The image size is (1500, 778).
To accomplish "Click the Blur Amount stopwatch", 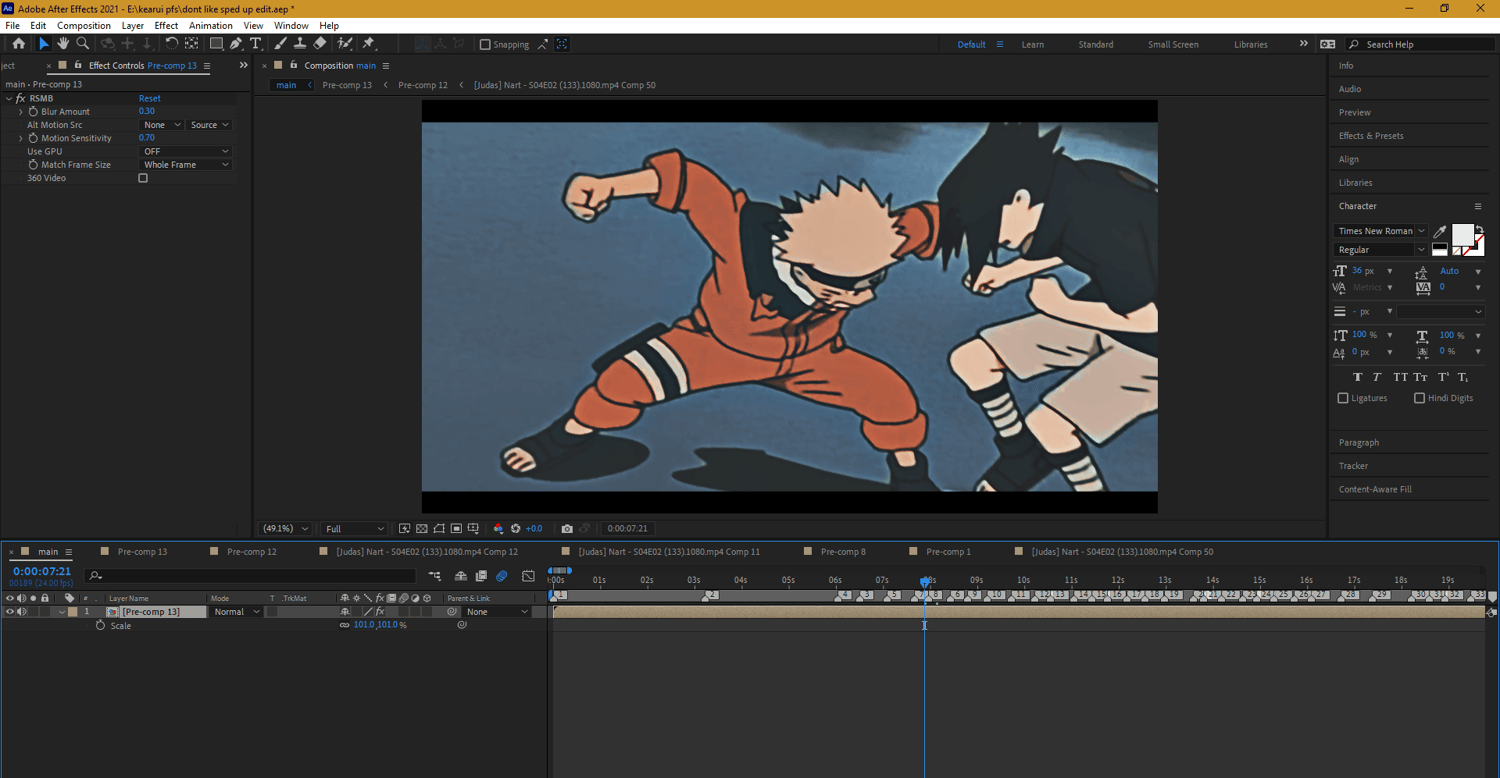I will [x=33, y=112].
